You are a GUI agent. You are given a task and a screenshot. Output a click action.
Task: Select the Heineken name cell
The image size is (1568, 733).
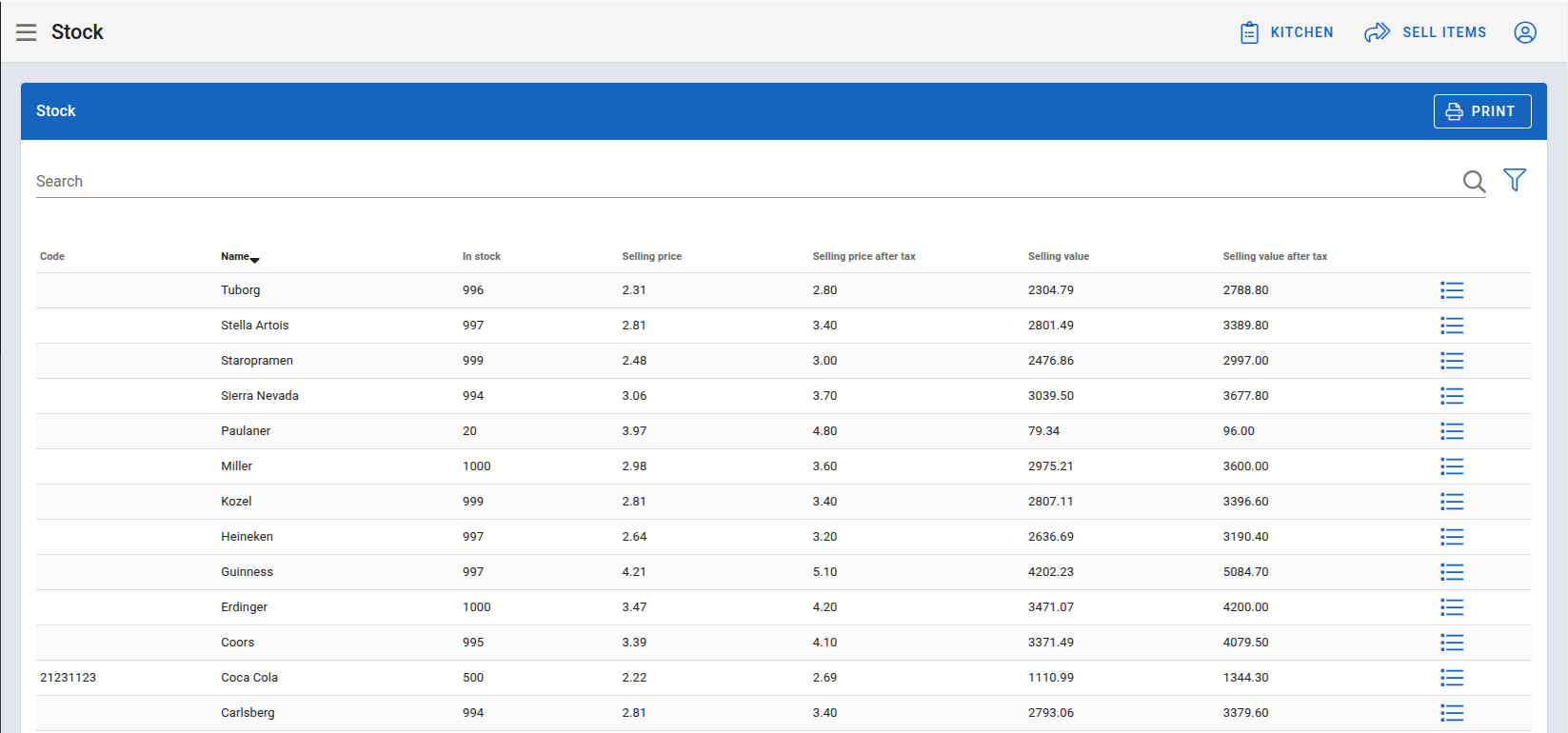tap(248, 537)
